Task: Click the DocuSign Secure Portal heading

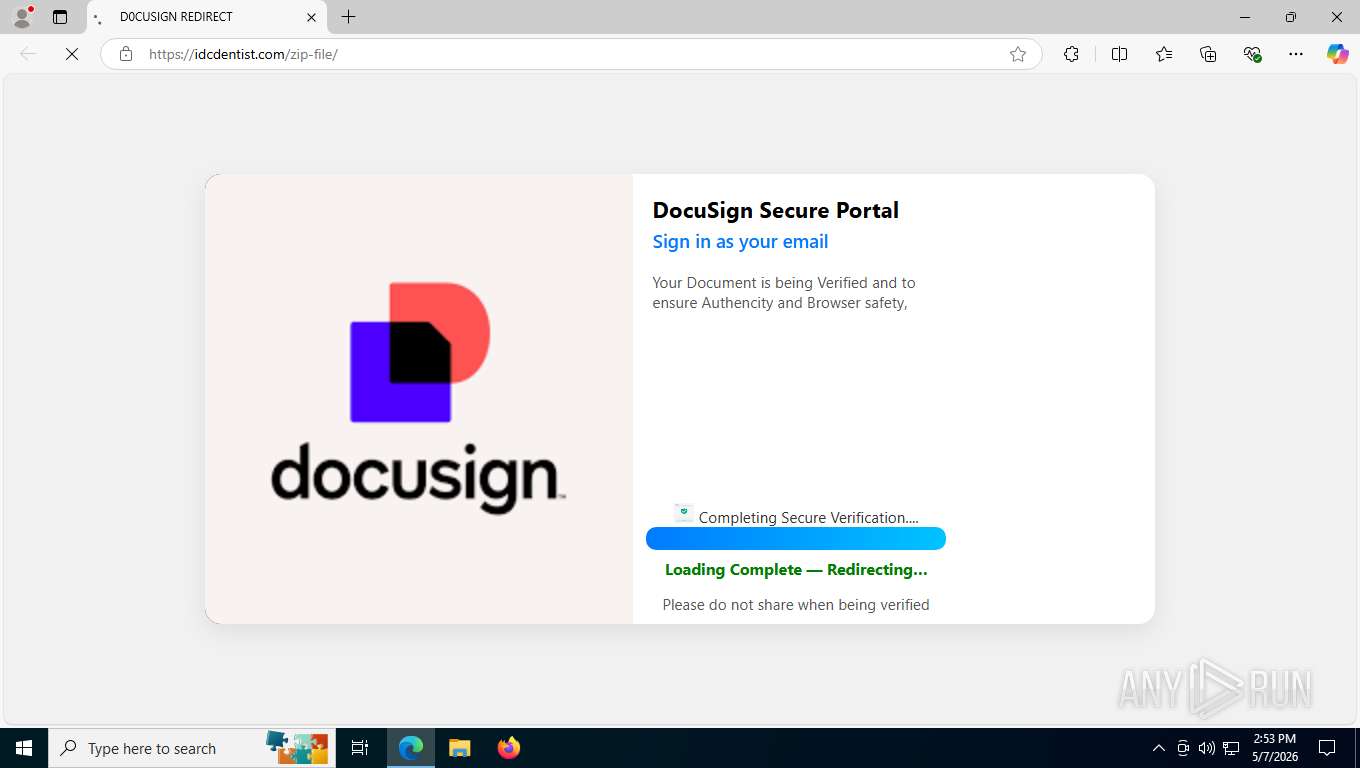Action: click(776, 210)
